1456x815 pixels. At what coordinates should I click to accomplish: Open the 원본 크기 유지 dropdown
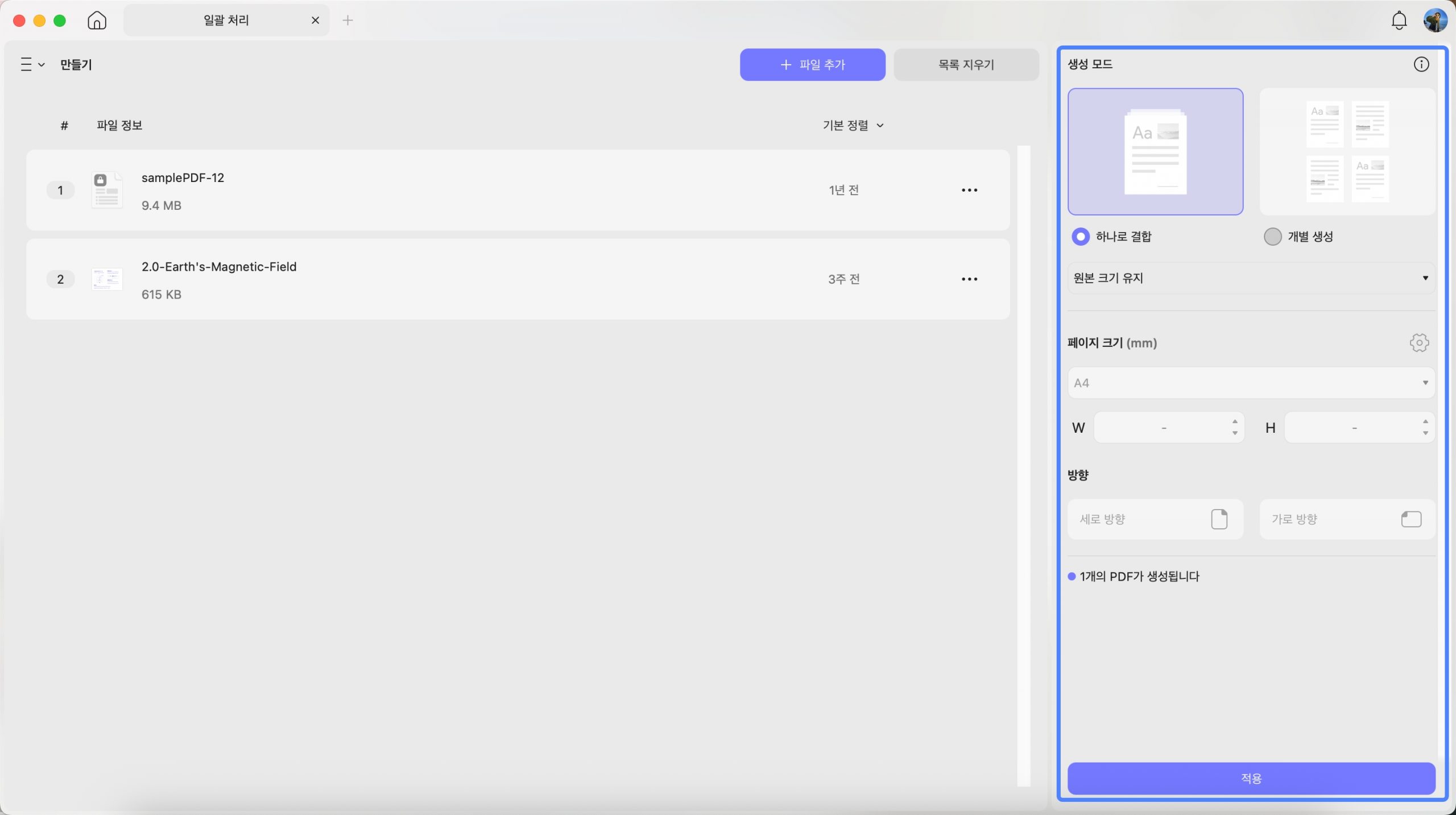[x=1251, y=278]
